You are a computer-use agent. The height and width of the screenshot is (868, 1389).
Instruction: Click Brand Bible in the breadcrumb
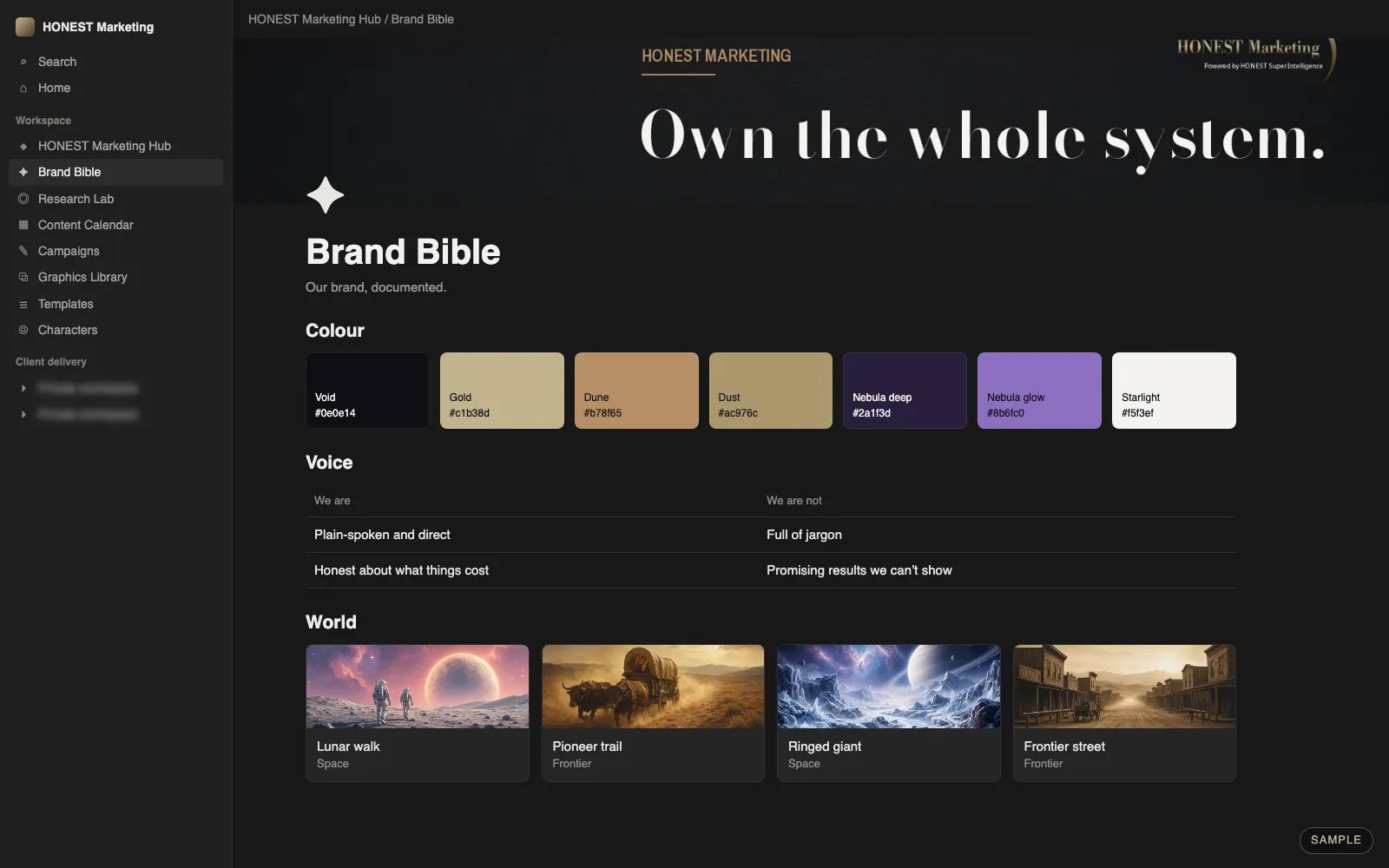[x=422, y=19]
